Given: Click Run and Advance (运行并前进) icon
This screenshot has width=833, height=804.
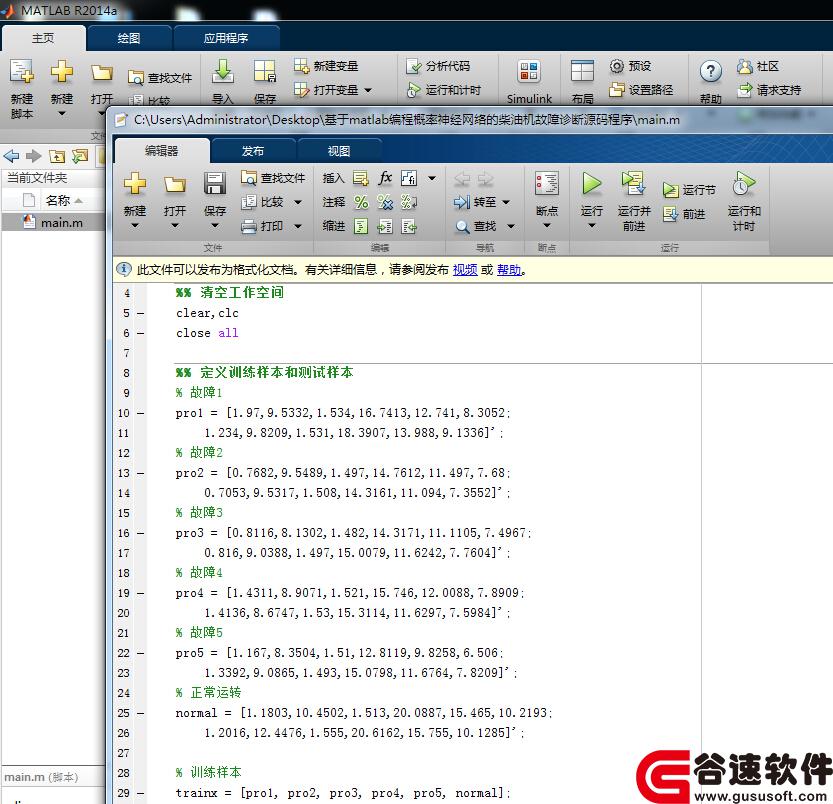Looking at the screenshot, I should 634,184.
